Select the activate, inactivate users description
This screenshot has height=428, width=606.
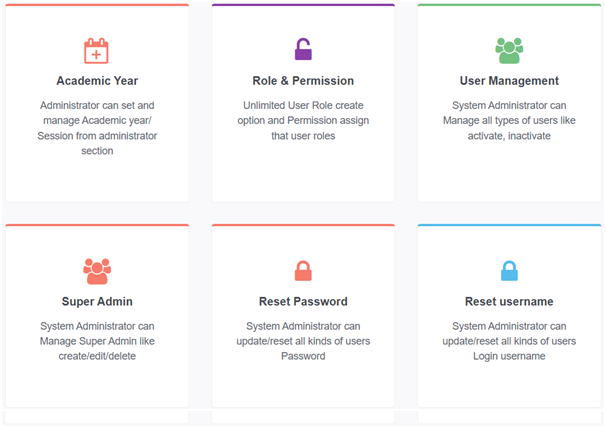[509, 120]
